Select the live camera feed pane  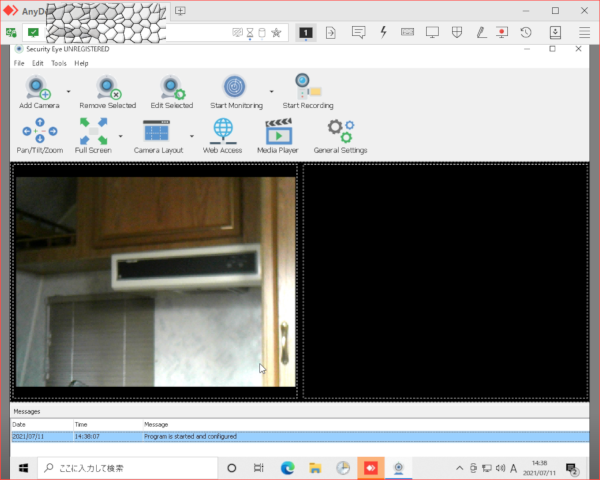click(x=155, y=281)
